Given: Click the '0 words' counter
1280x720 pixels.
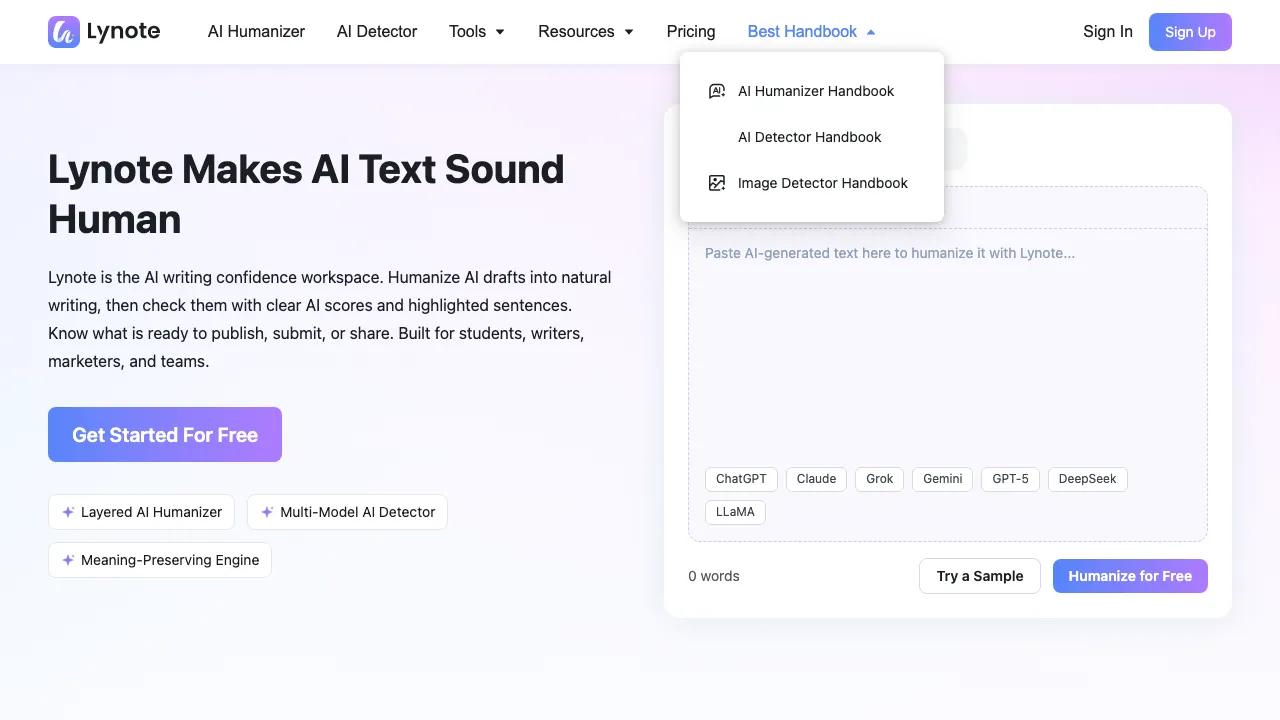Looking at the screenshot, I should click(714, 576).
